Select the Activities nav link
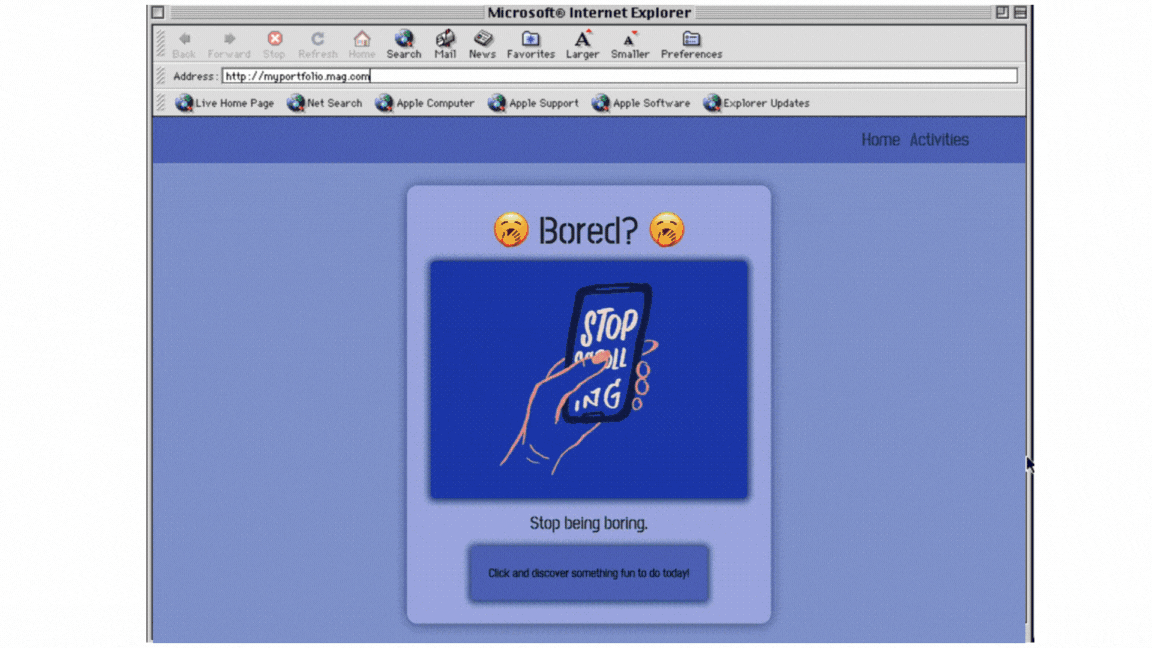 pyautogui.click(x=939, y=140)
